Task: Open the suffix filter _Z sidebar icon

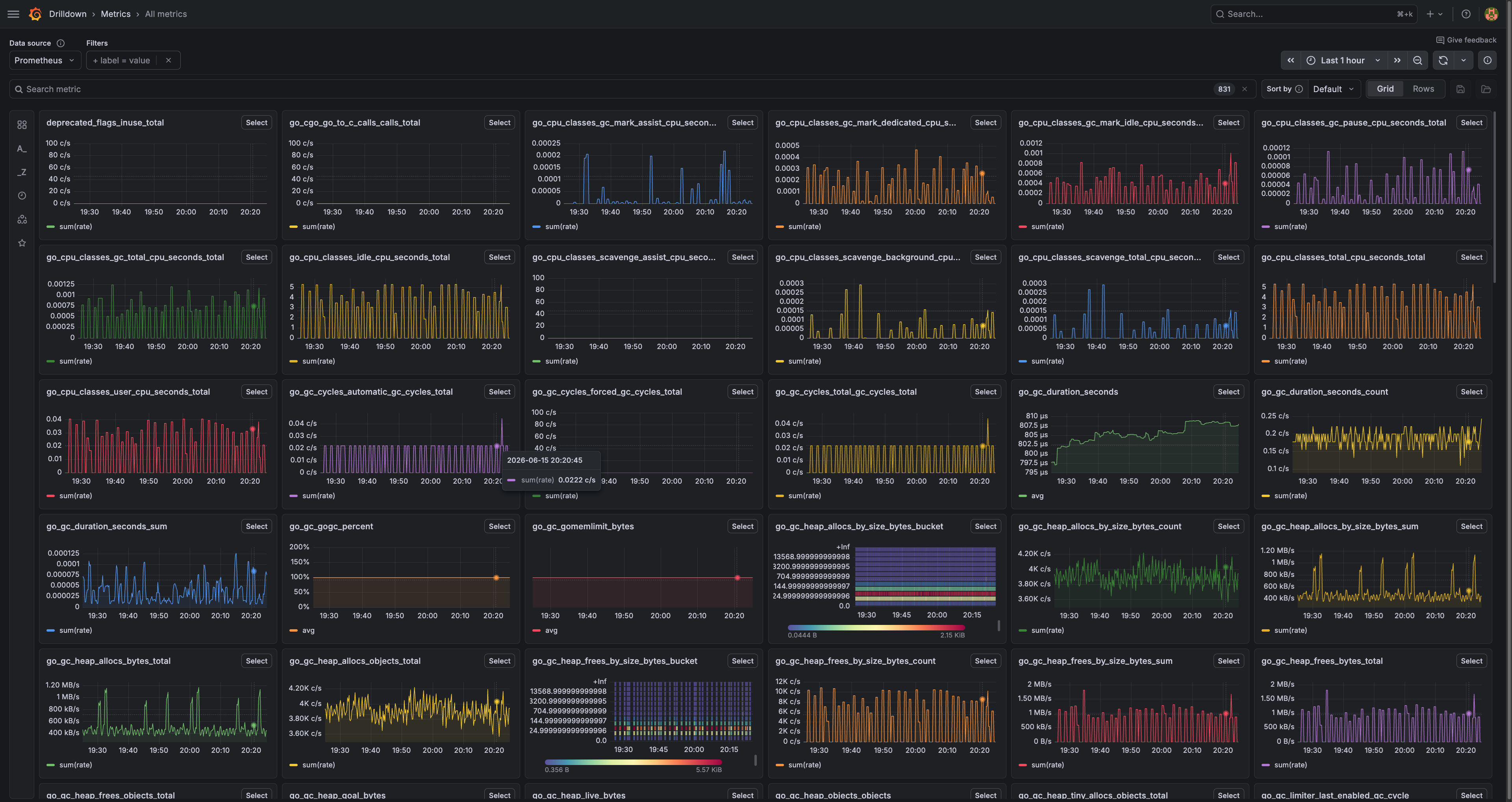Action: click(22, 172)
